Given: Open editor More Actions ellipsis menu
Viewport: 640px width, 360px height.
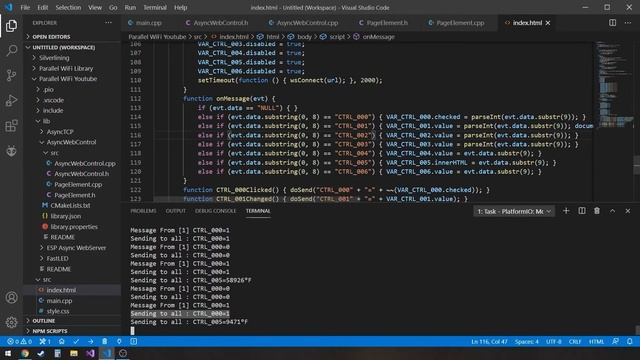Looking at the screenshot, I should coord(628,23).
